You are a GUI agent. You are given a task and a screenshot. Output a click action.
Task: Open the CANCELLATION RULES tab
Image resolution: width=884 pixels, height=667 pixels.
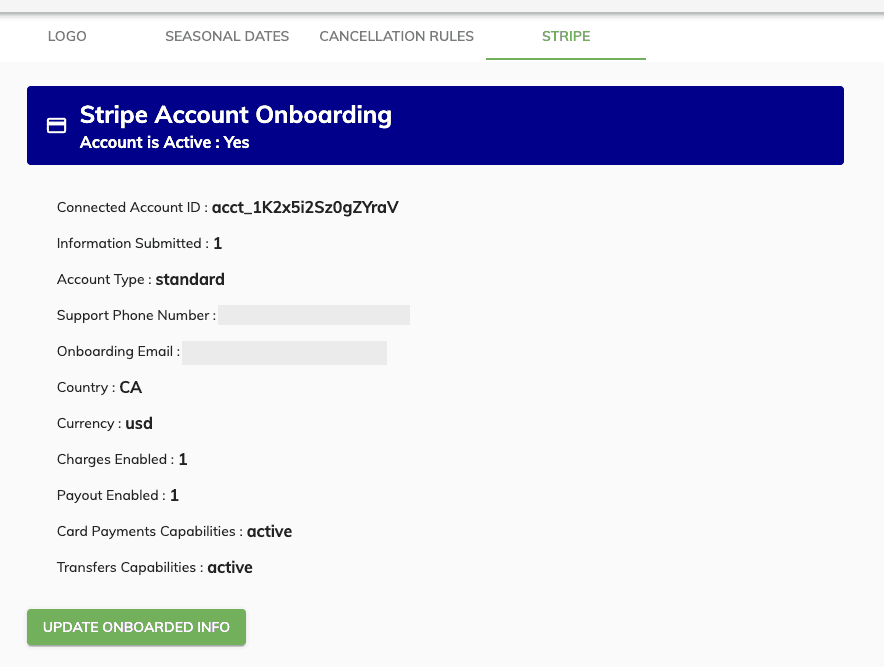(x=396, y=36)
